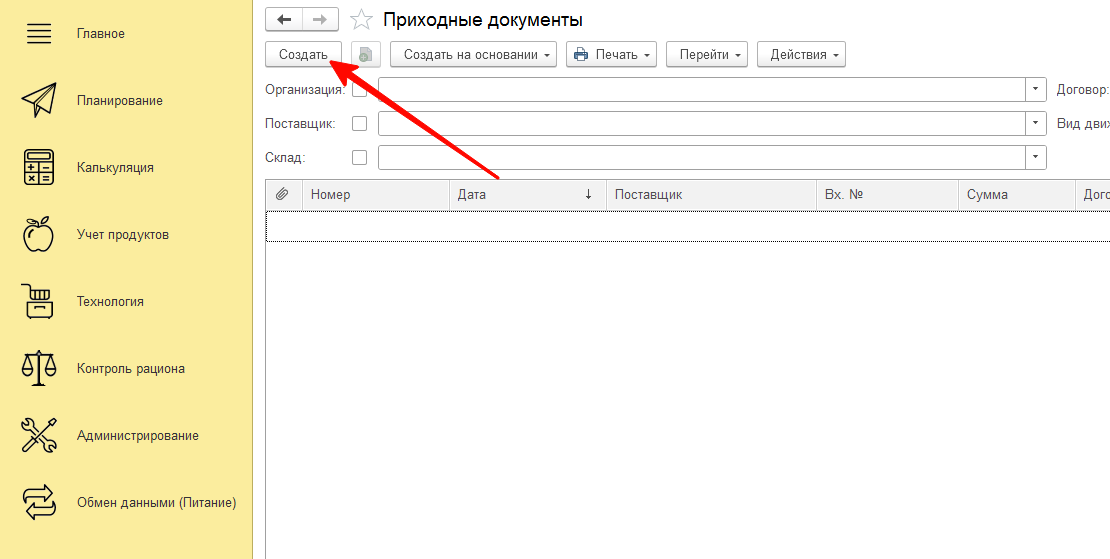
Task: Open Создать на основании menu button
Action: [x=473, y=55]
